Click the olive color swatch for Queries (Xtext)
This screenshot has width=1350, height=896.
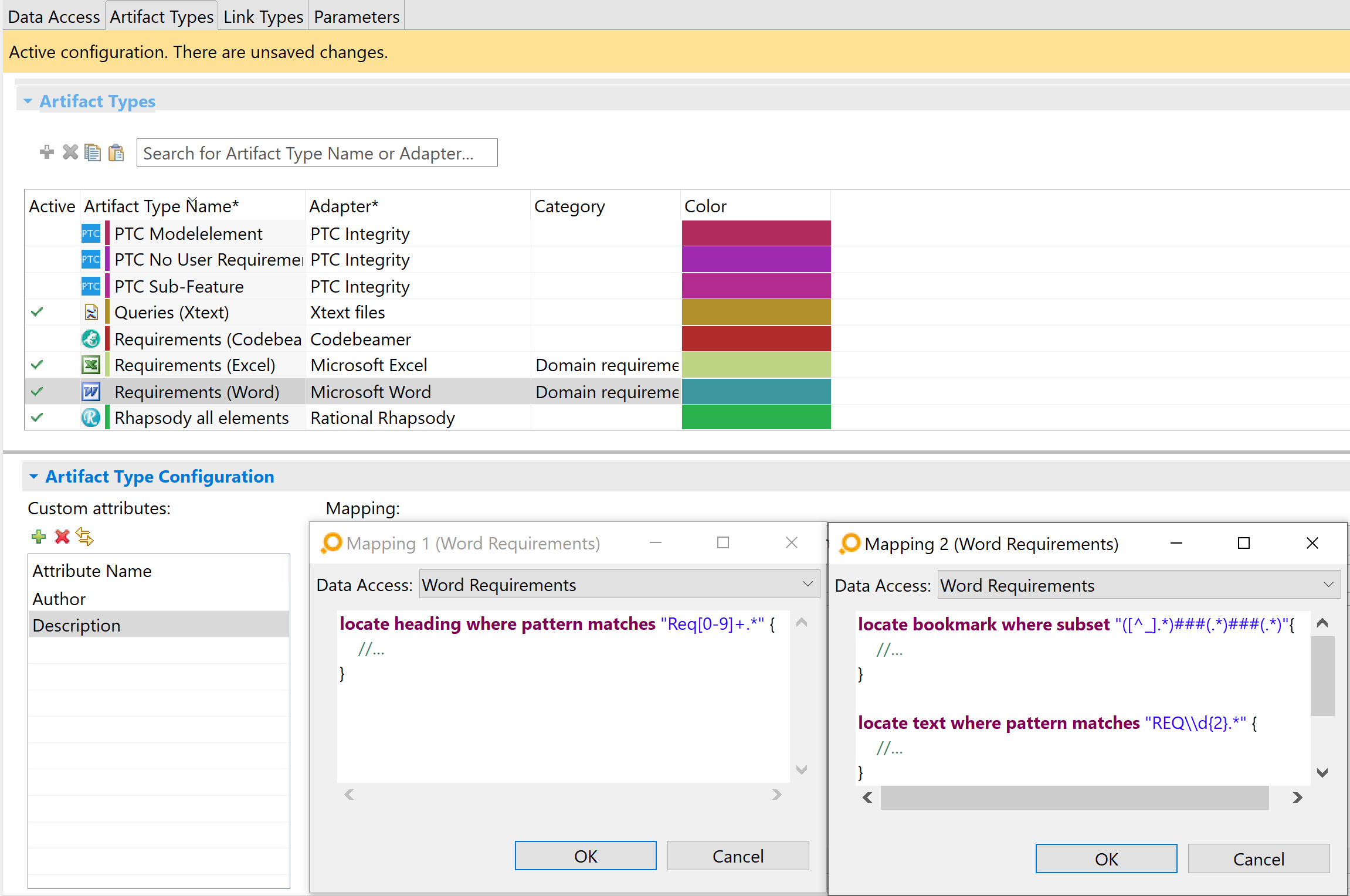point(756,312)
